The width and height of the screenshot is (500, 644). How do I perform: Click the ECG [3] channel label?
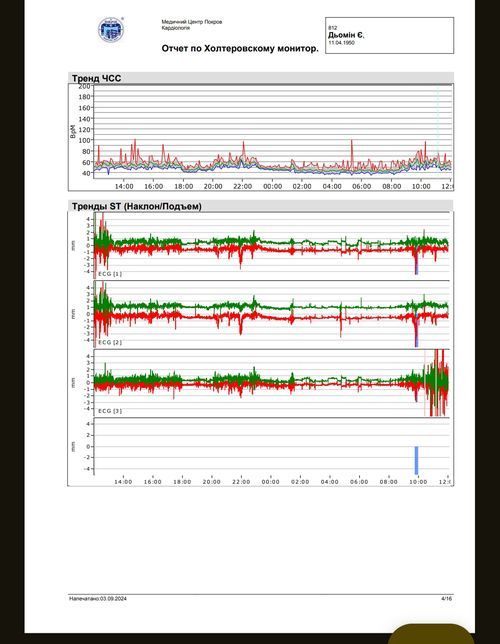coord(110,411)
